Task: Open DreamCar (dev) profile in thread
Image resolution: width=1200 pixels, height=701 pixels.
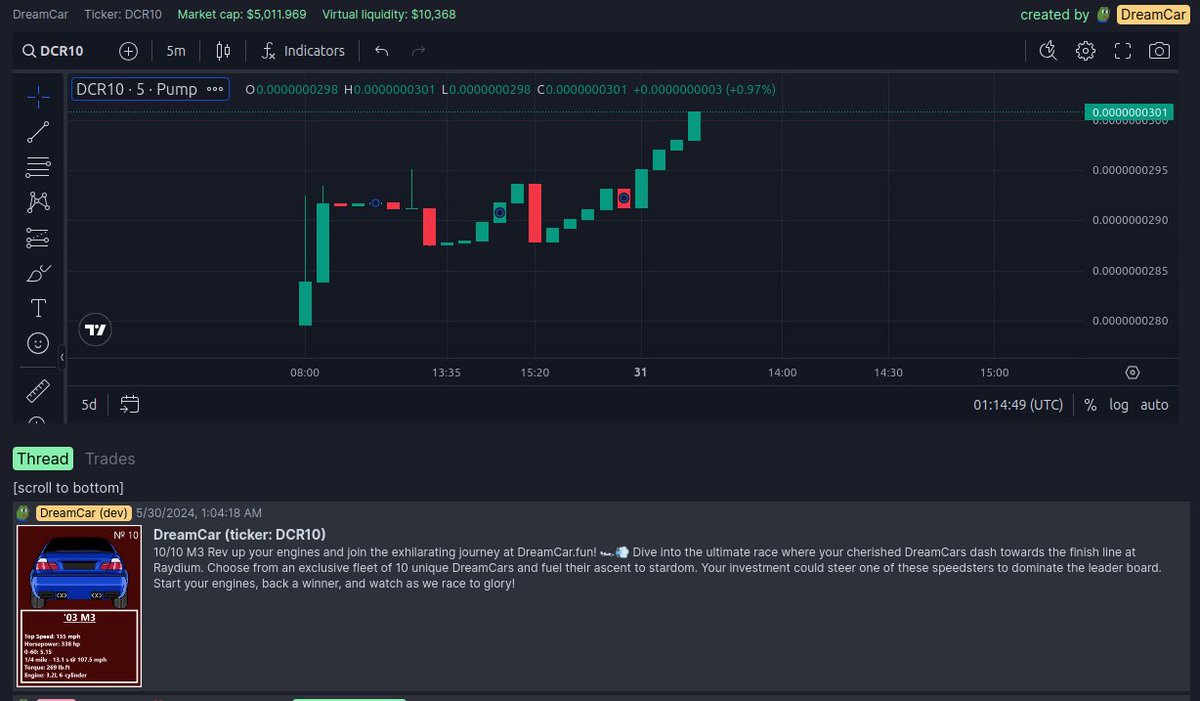Action: pos(84,512)
